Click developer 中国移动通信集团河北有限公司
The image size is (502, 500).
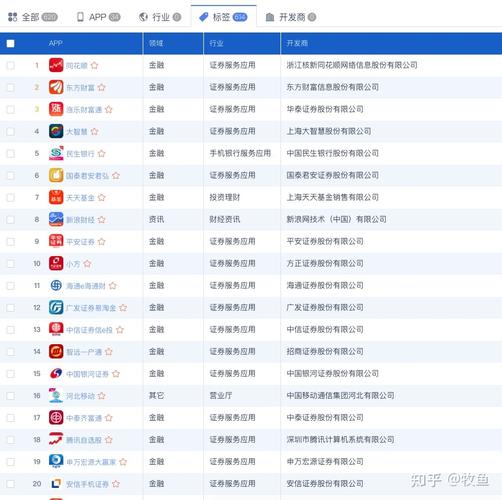(x=340, y=396)
